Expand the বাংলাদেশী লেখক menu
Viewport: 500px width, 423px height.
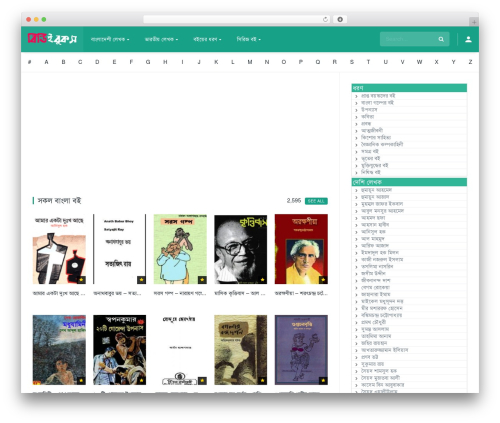pos(110,39)
